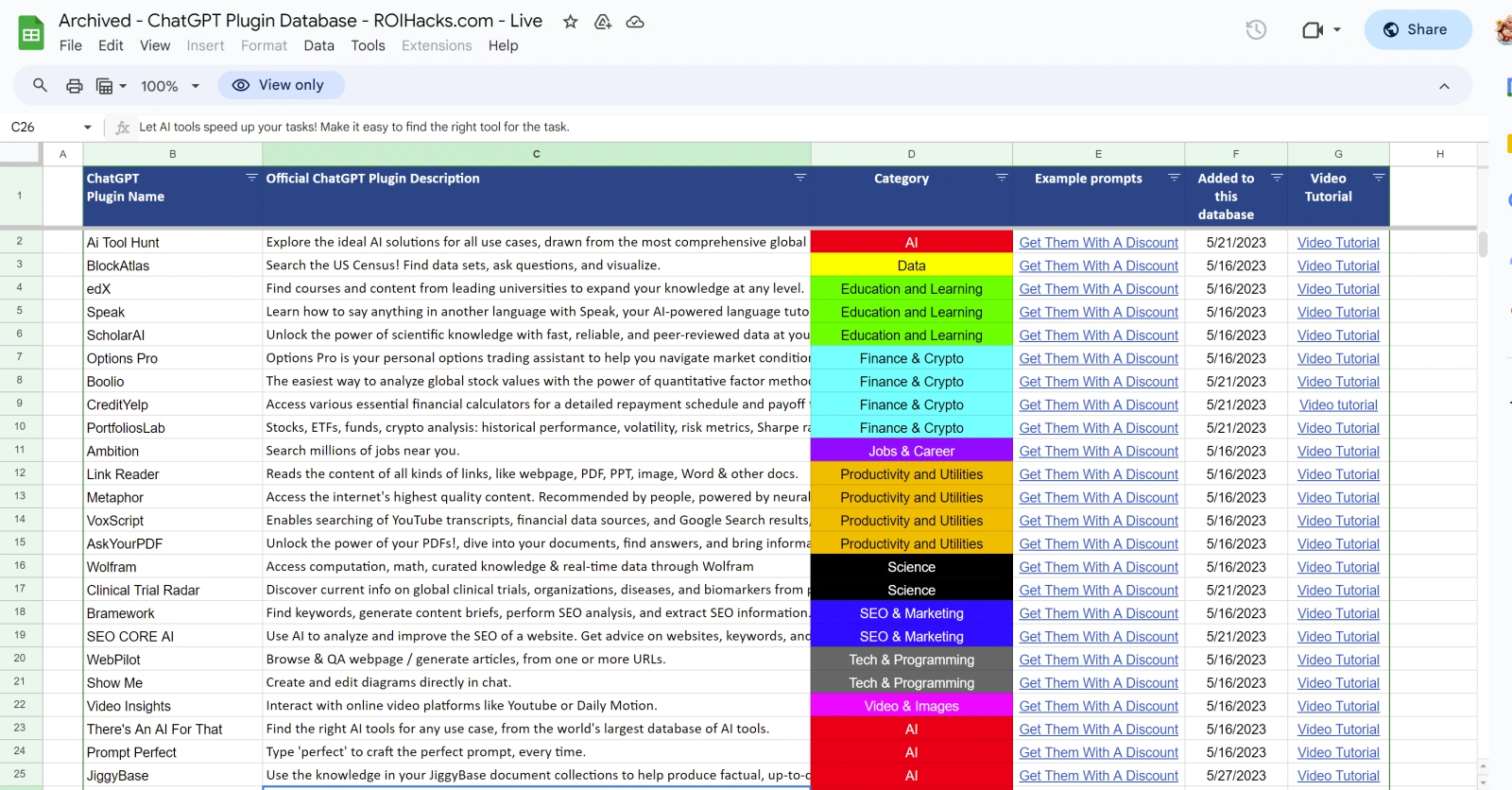Collapse the toolbar with the chevron
The width and height of the screenshot is (1512, 790).
(1444, 86)
